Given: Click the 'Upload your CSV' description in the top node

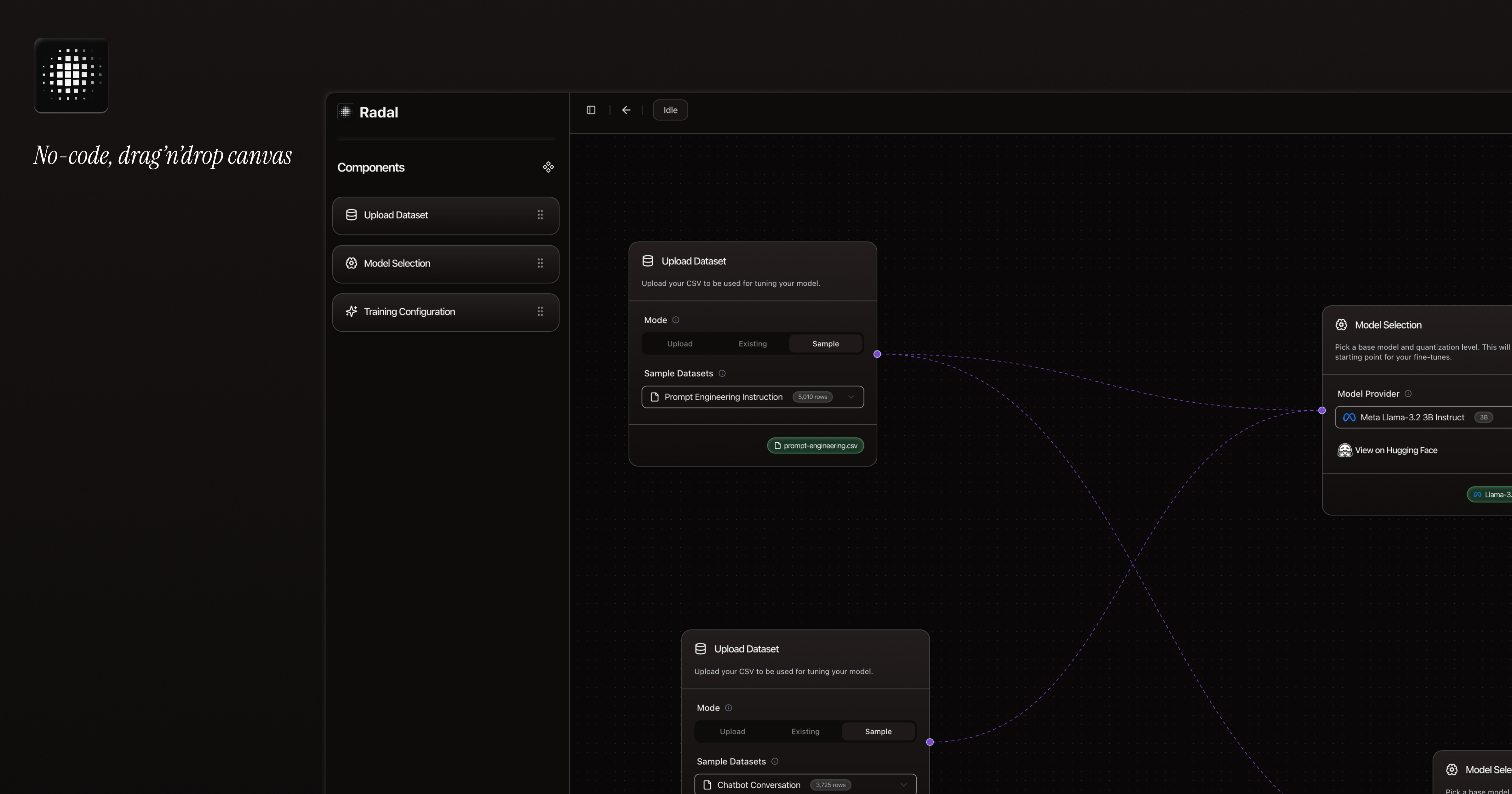Looking at the screenshot, I should coord(730,284).
